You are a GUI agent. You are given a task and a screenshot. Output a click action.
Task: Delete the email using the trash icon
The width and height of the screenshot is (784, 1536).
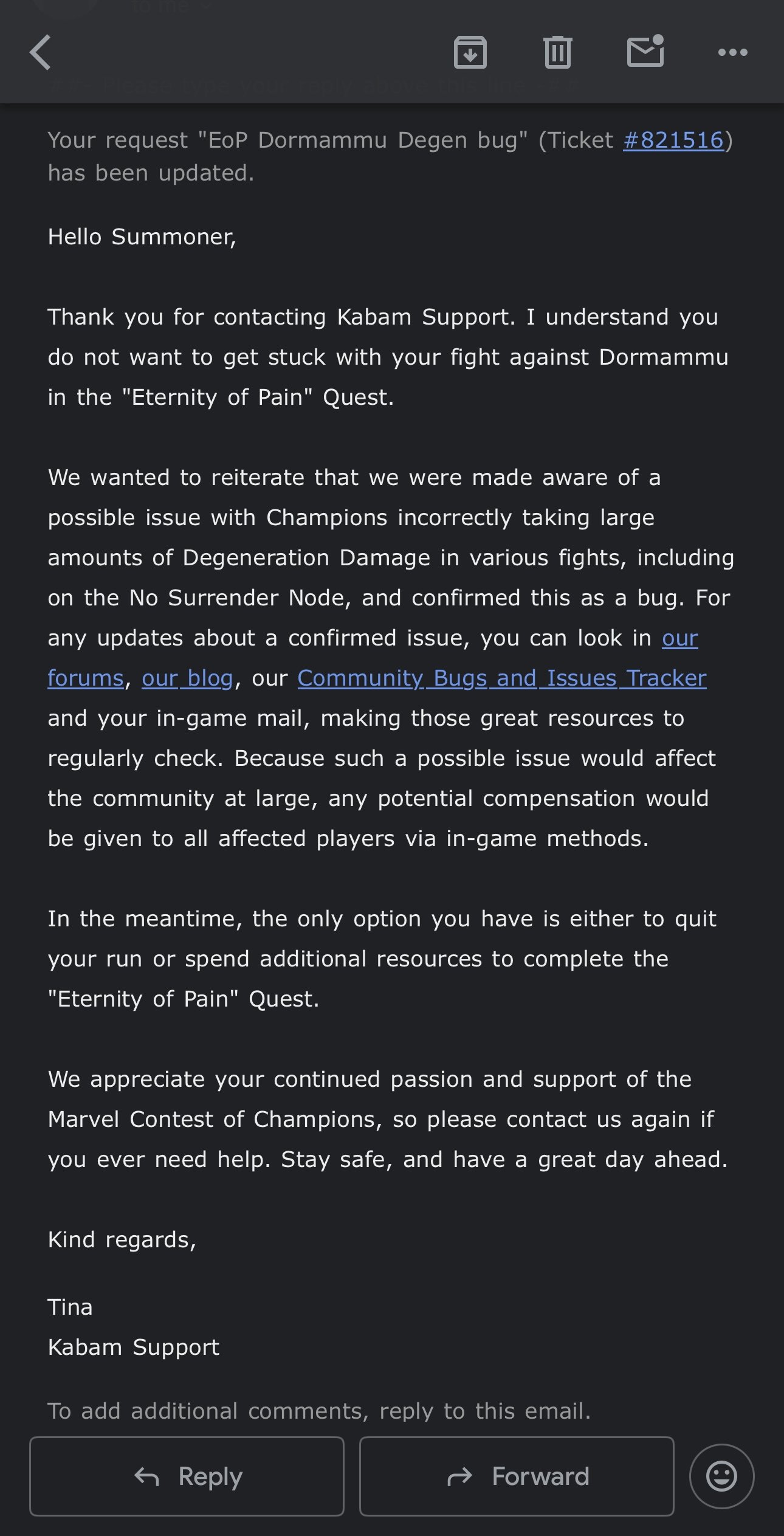(x=557, y=52)
